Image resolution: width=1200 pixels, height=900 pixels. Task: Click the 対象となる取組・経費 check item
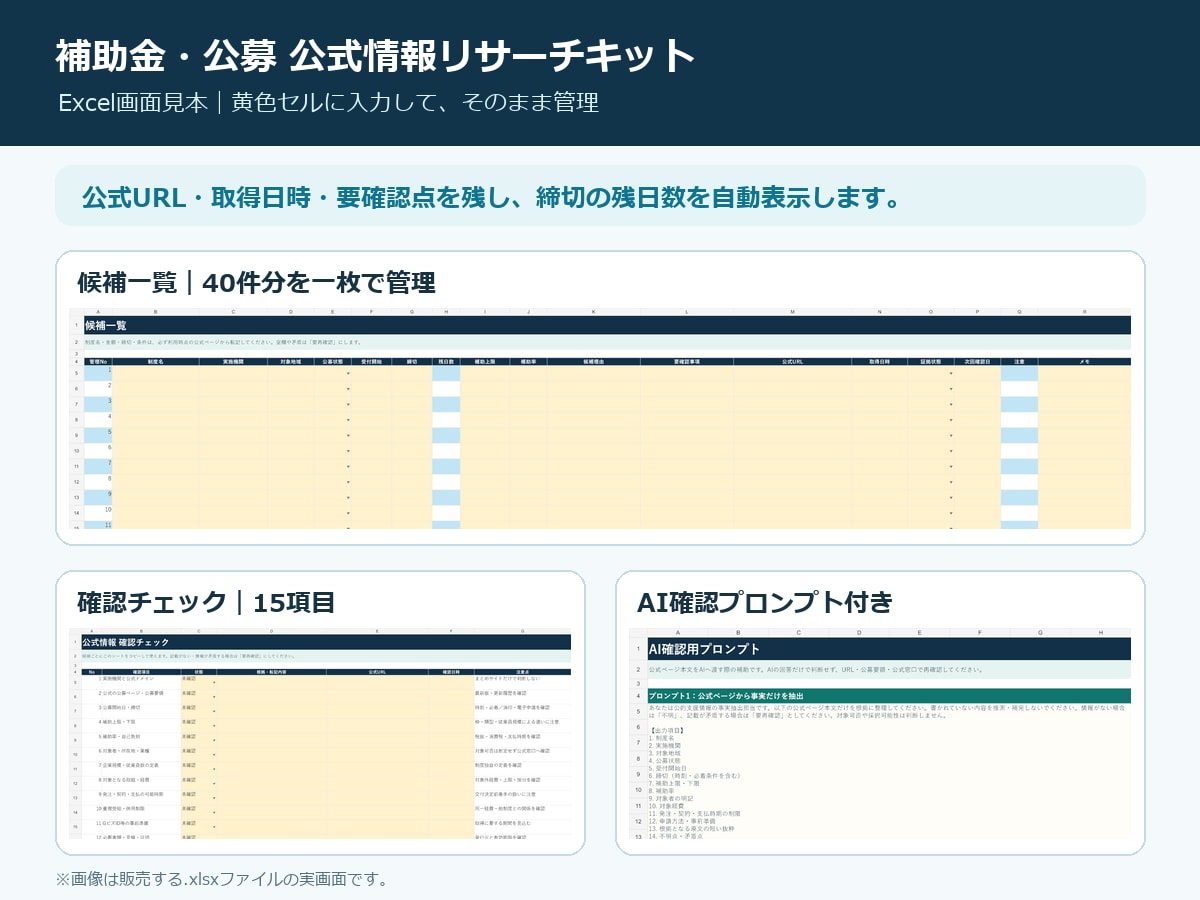coord(128,780)
